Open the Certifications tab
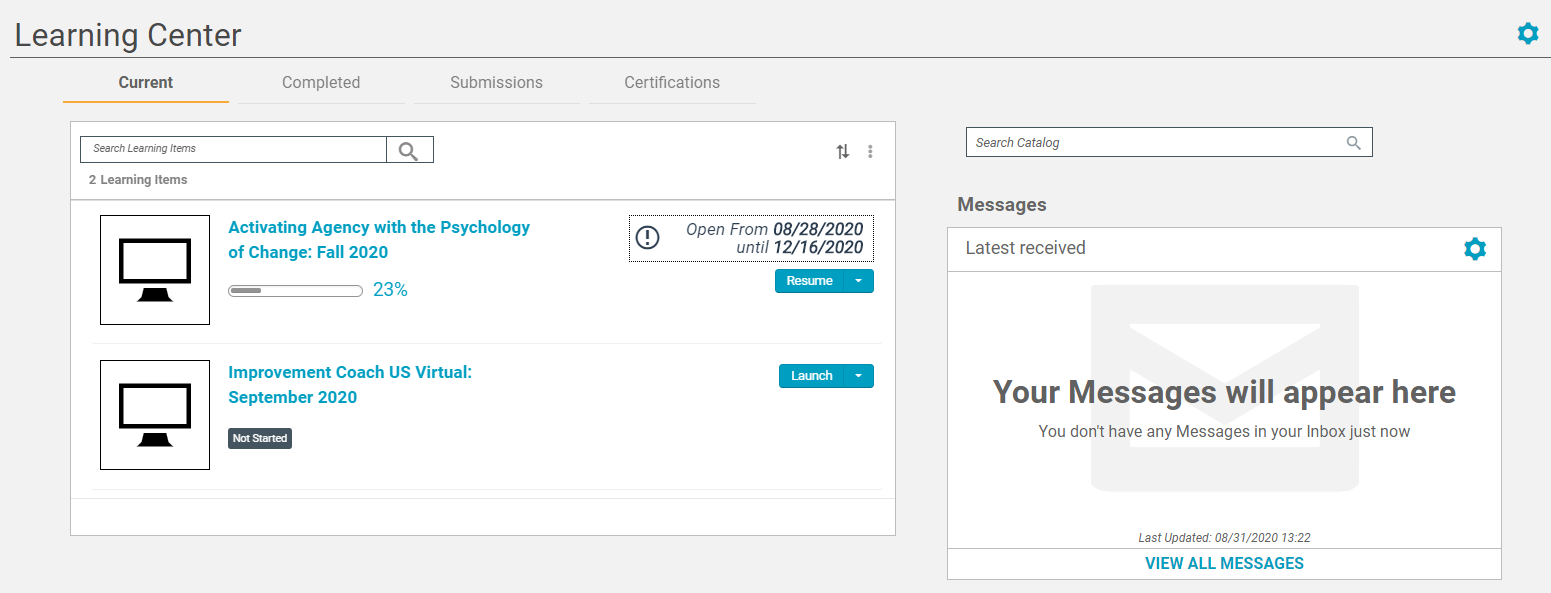 [x=672, y=83]
